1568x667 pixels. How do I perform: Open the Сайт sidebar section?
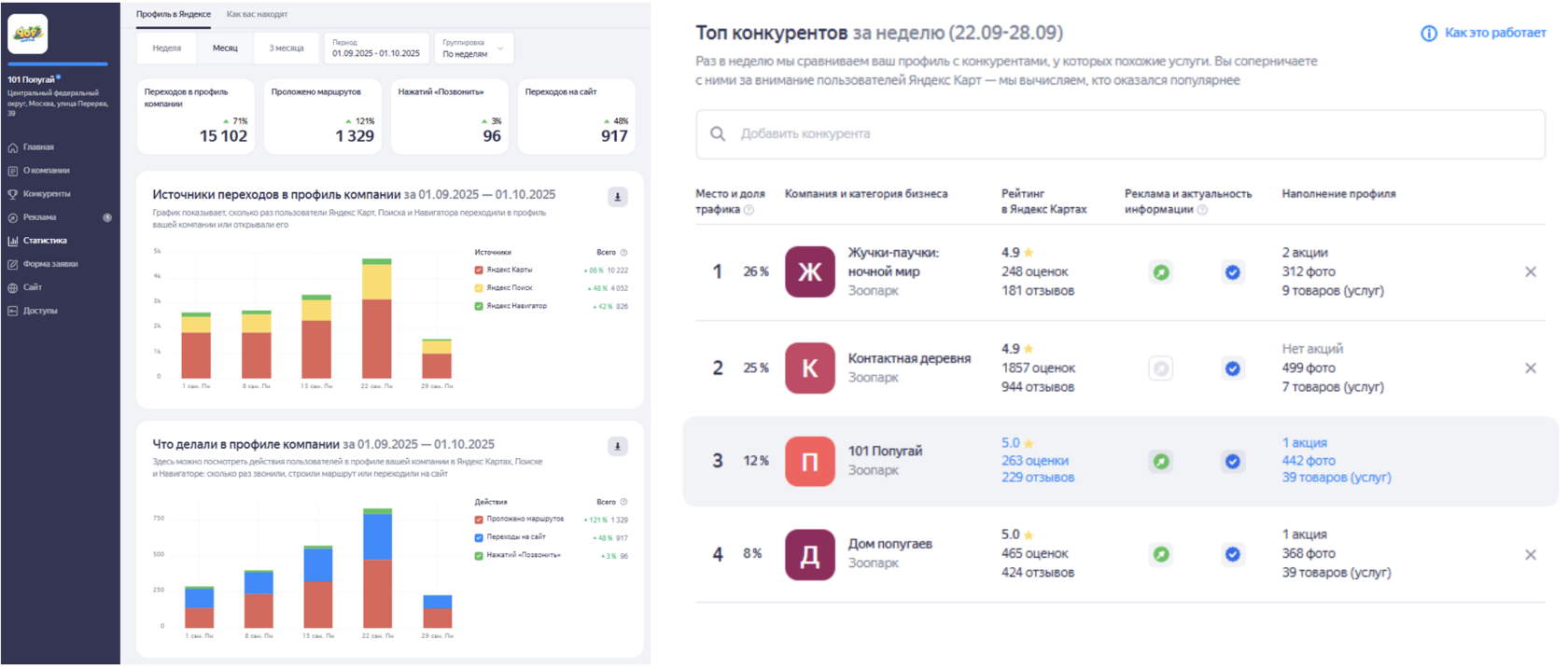click(x=33, y=287)
